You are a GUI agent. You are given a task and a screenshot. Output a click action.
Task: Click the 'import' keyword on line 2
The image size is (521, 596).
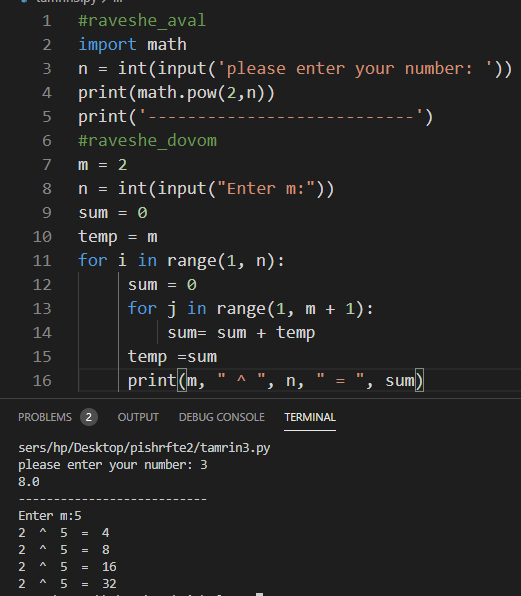107,44
